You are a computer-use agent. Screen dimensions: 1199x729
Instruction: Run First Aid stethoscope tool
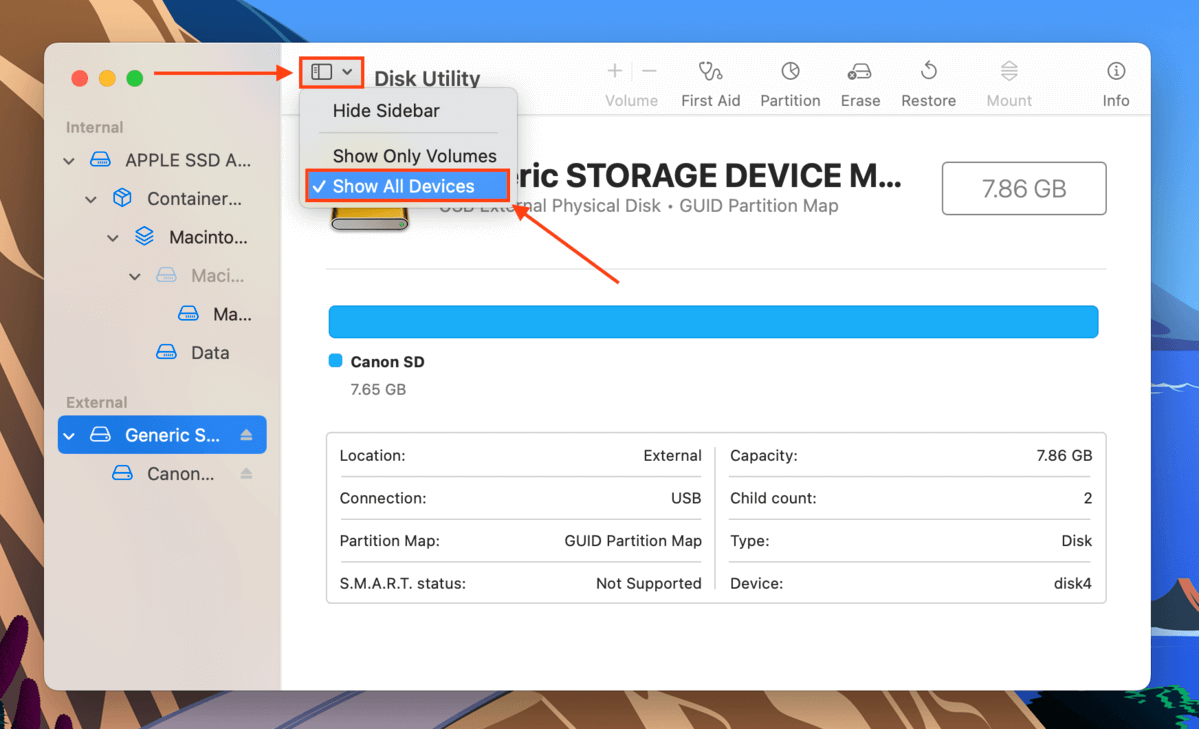click(x=710, y=72)
